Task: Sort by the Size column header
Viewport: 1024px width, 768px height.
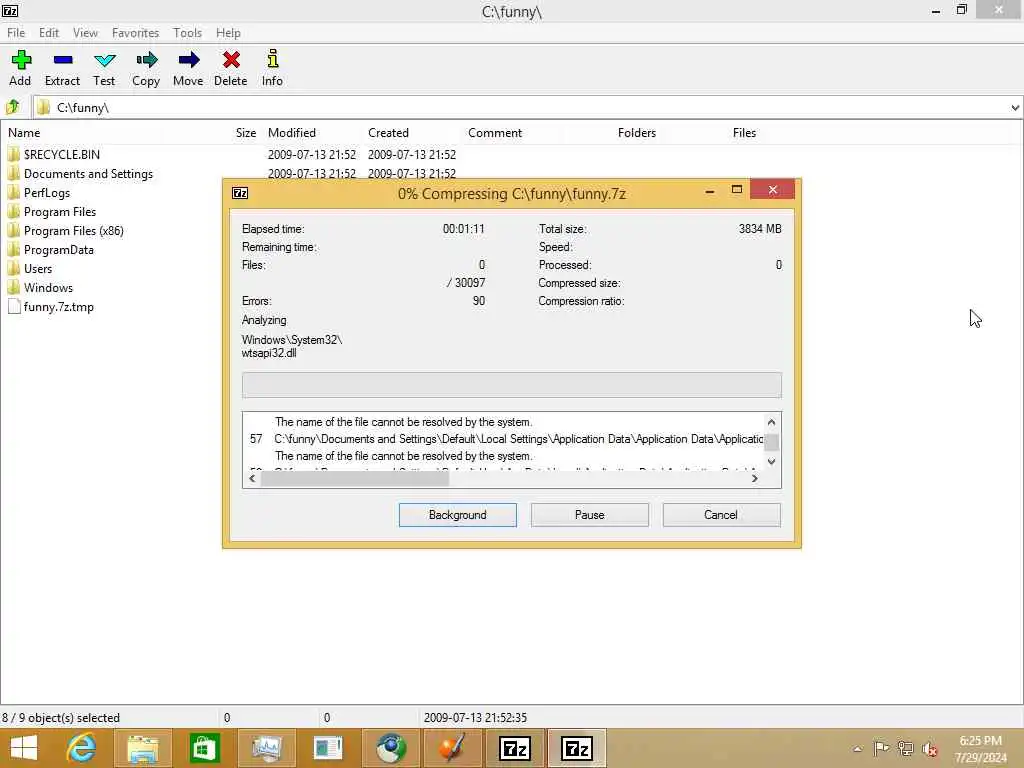Action: coord(246,133)
